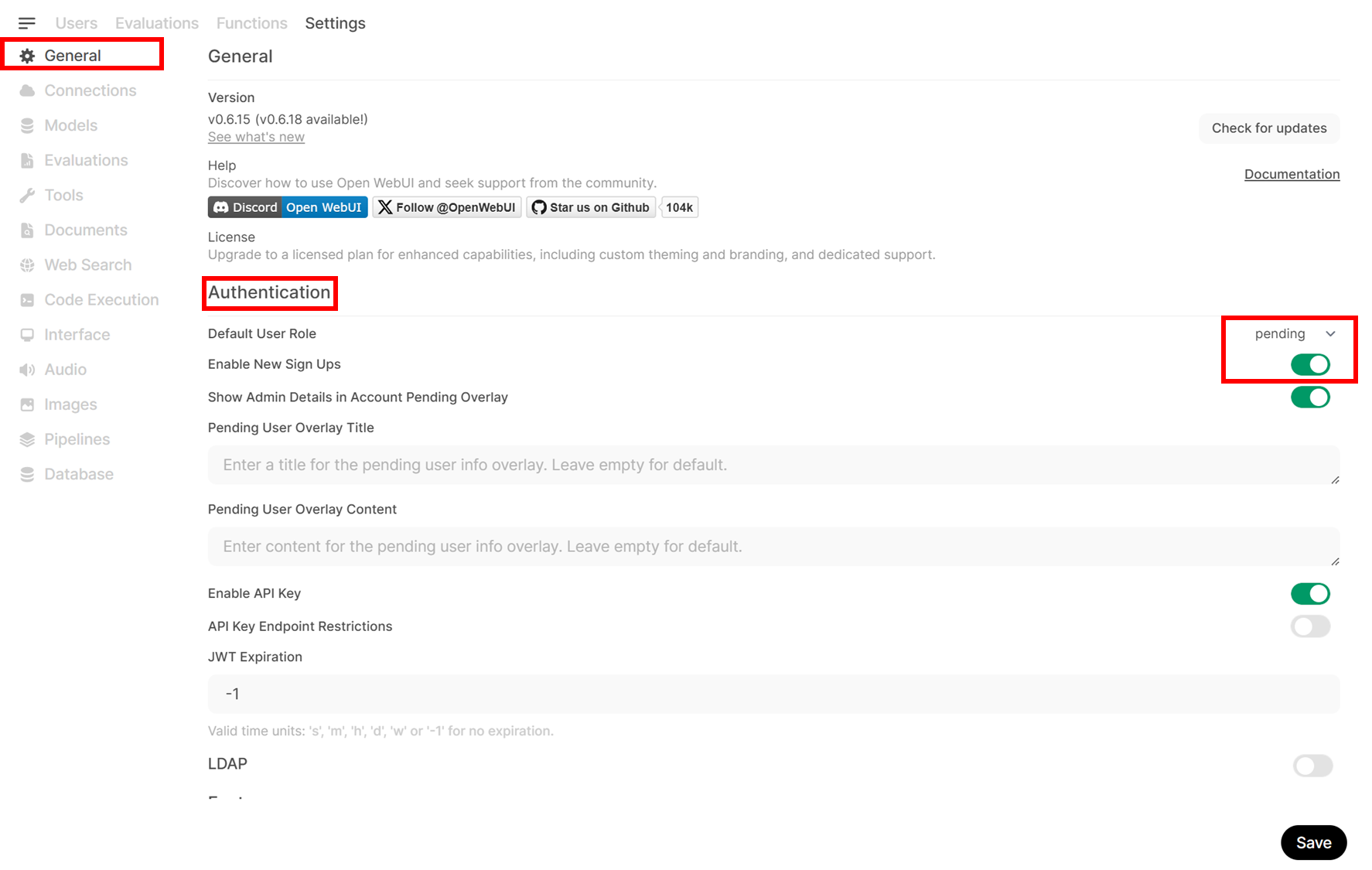Open Tools wrench icon in sidebar
Viewport: 1372px width, 870px height.
pyautogui.click(x=27, y=195)
